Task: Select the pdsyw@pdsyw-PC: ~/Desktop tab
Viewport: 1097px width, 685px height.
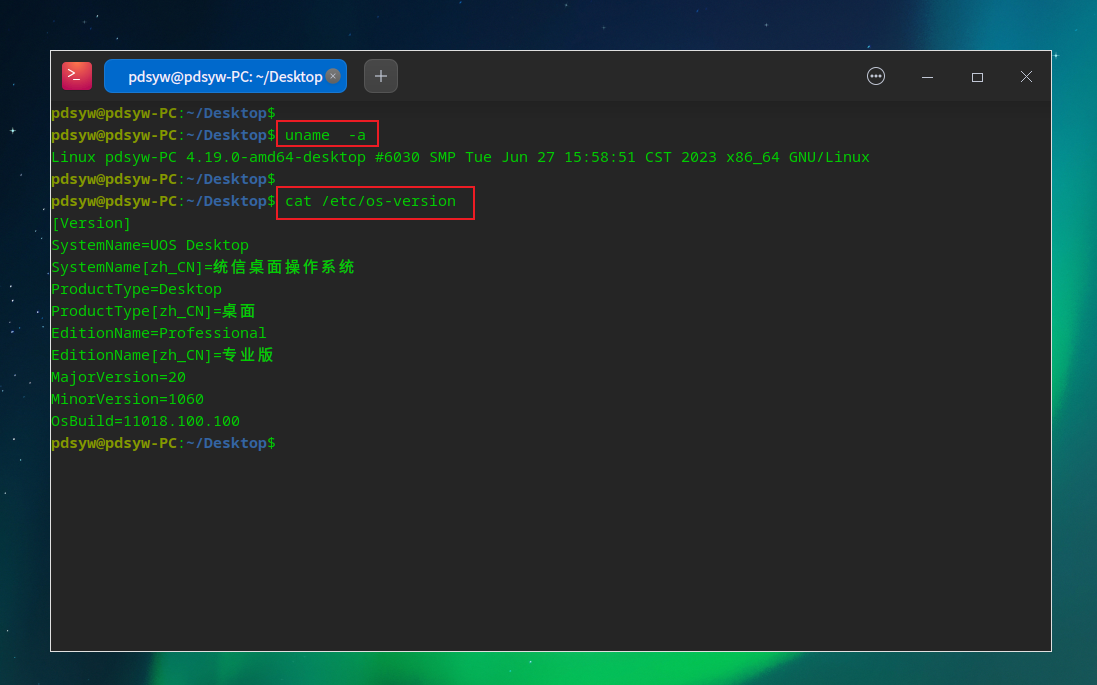Action: click(x=225, y=76)
